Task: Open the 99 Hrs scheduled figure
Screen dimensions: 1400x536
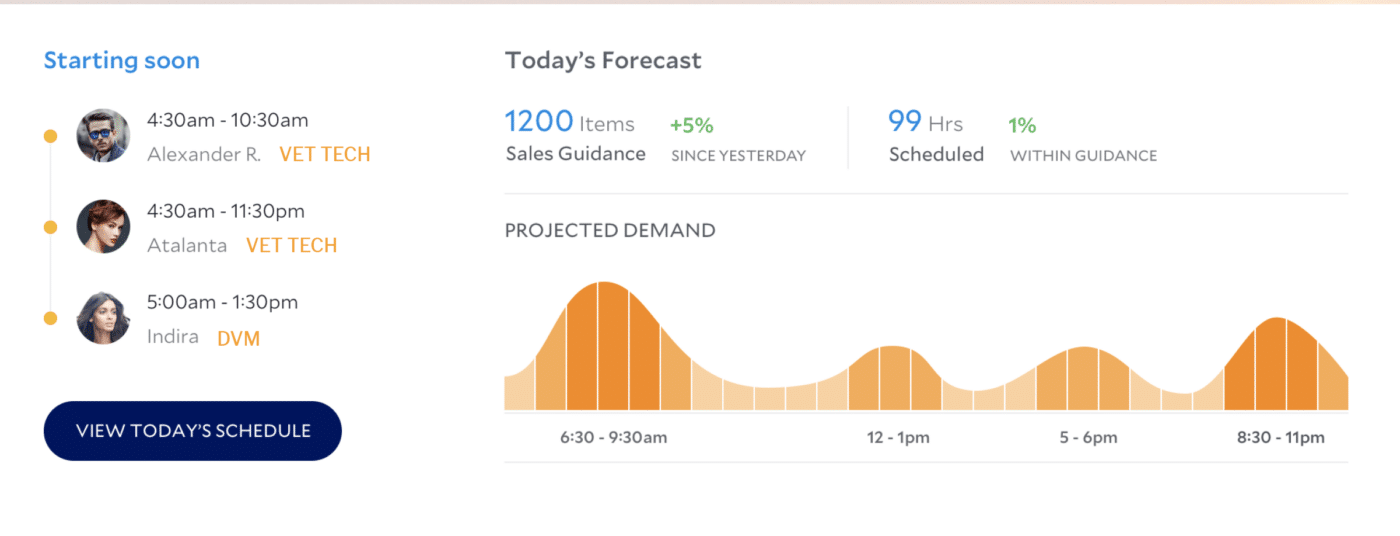Action: click(926, 122)
